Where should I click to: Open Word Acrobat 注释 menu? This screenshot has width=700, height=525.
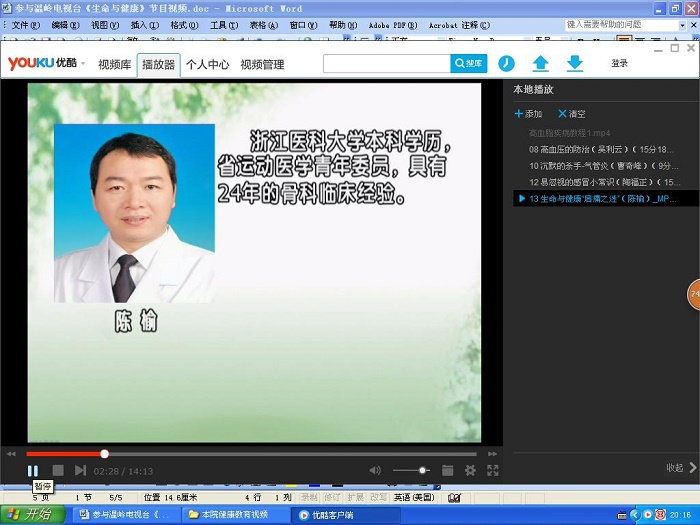click(459, 25)
